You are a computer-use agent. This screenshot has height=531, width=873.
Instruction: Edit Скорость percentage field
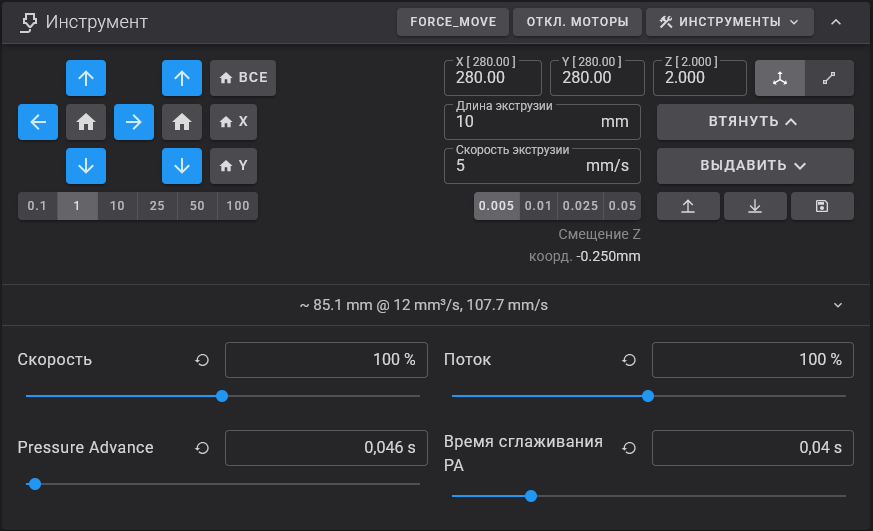(326, 360)
